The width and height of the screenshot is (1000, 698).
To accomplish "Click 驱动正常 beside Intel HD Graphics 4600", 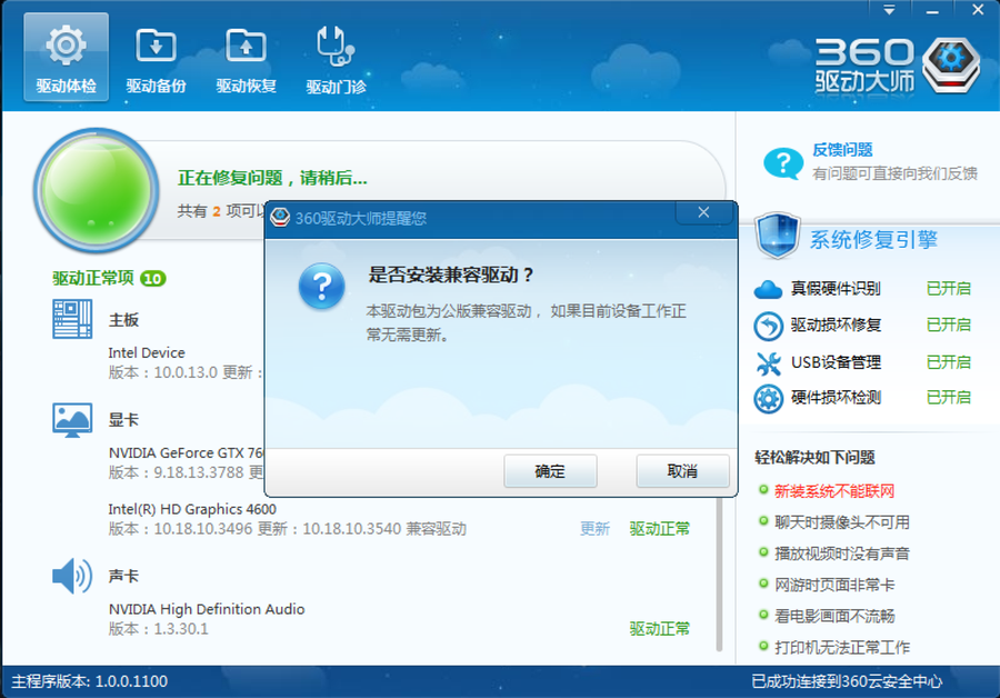I will (659, 528).
